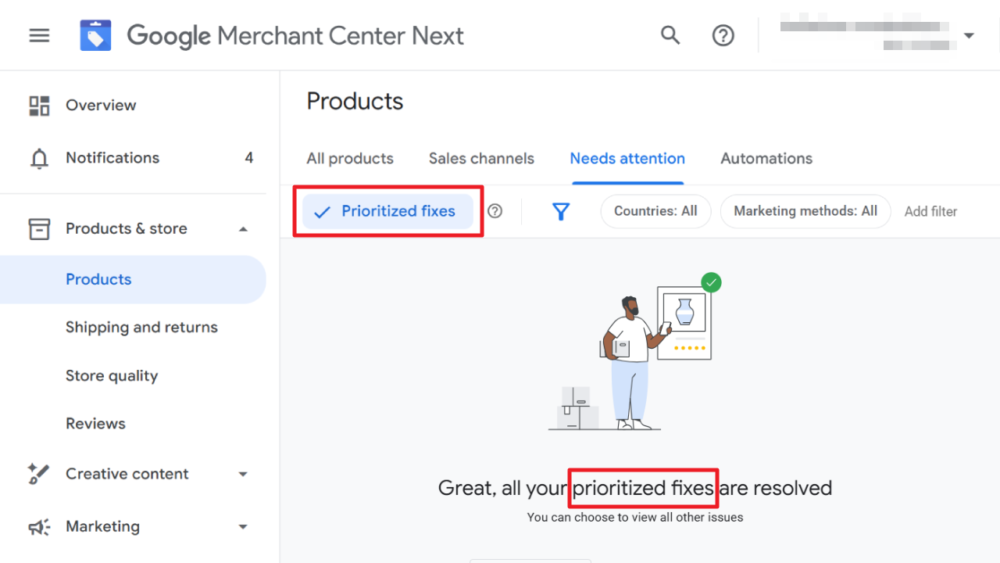1000x563 pixels.
Task: Open the Countries: All filter
Action: click(x=655, y=211)
